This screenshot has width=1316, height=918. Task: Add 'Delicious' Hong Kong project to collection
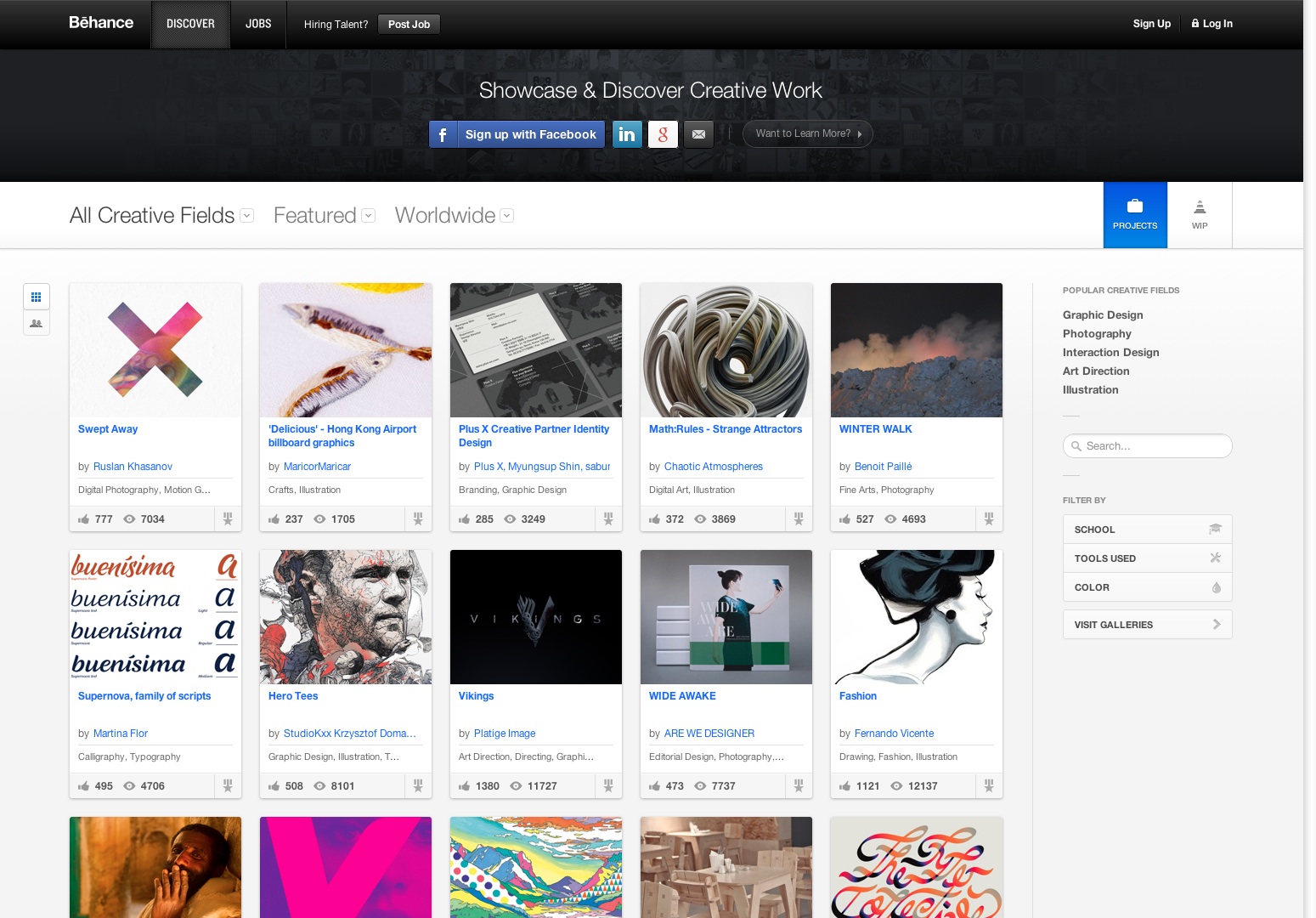[418, 518]
